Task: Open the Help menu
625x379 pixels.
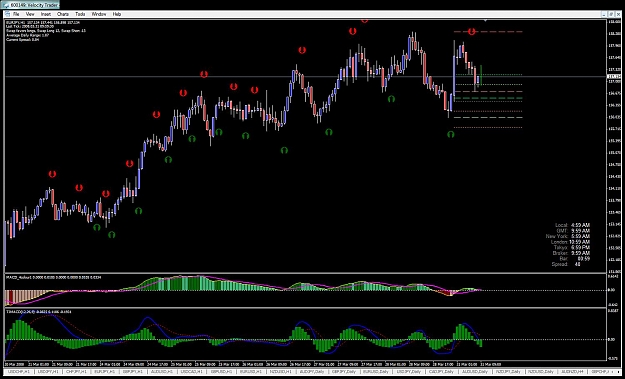Action: tap(116, 14)
